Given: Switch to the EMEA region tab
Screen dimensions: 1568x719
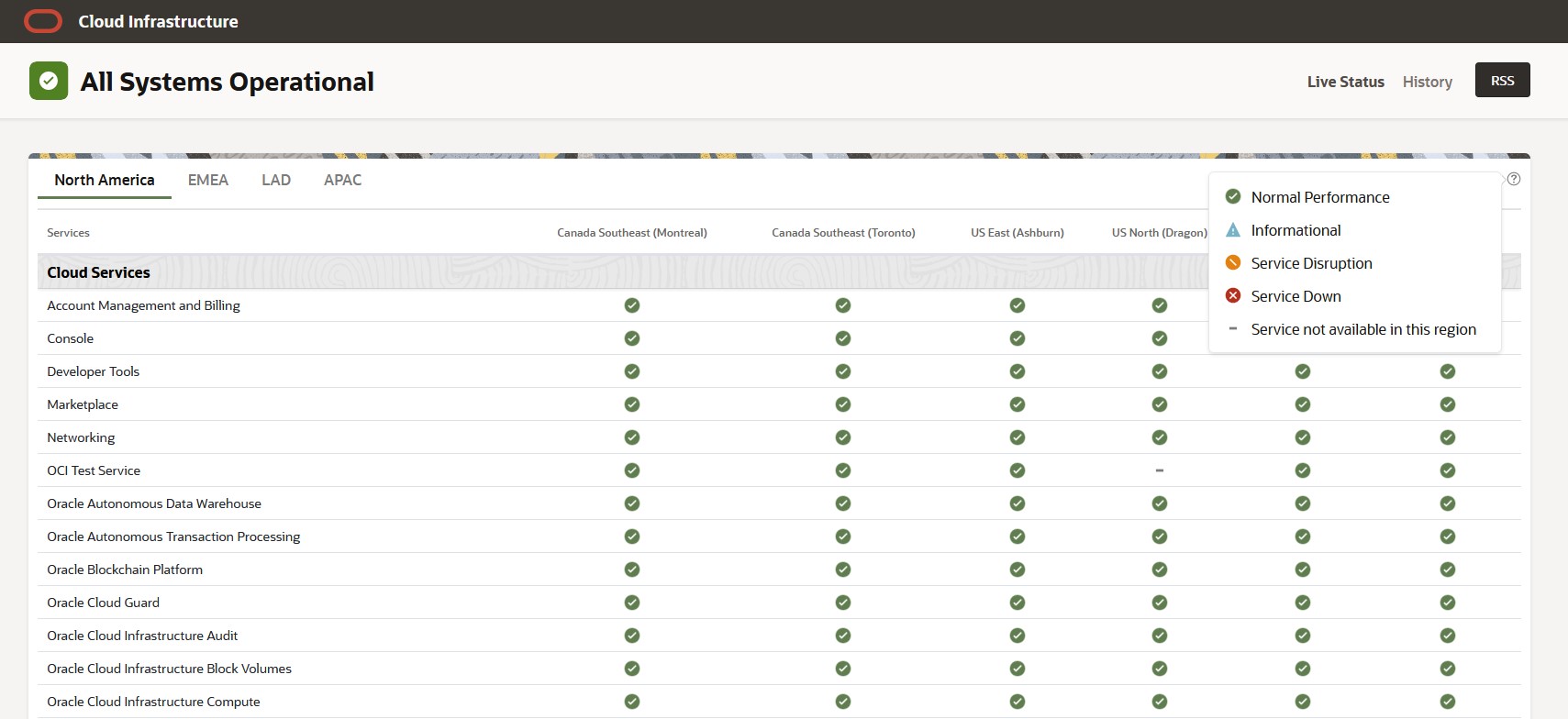Looking at the screenshot, I should pos(208,180).
